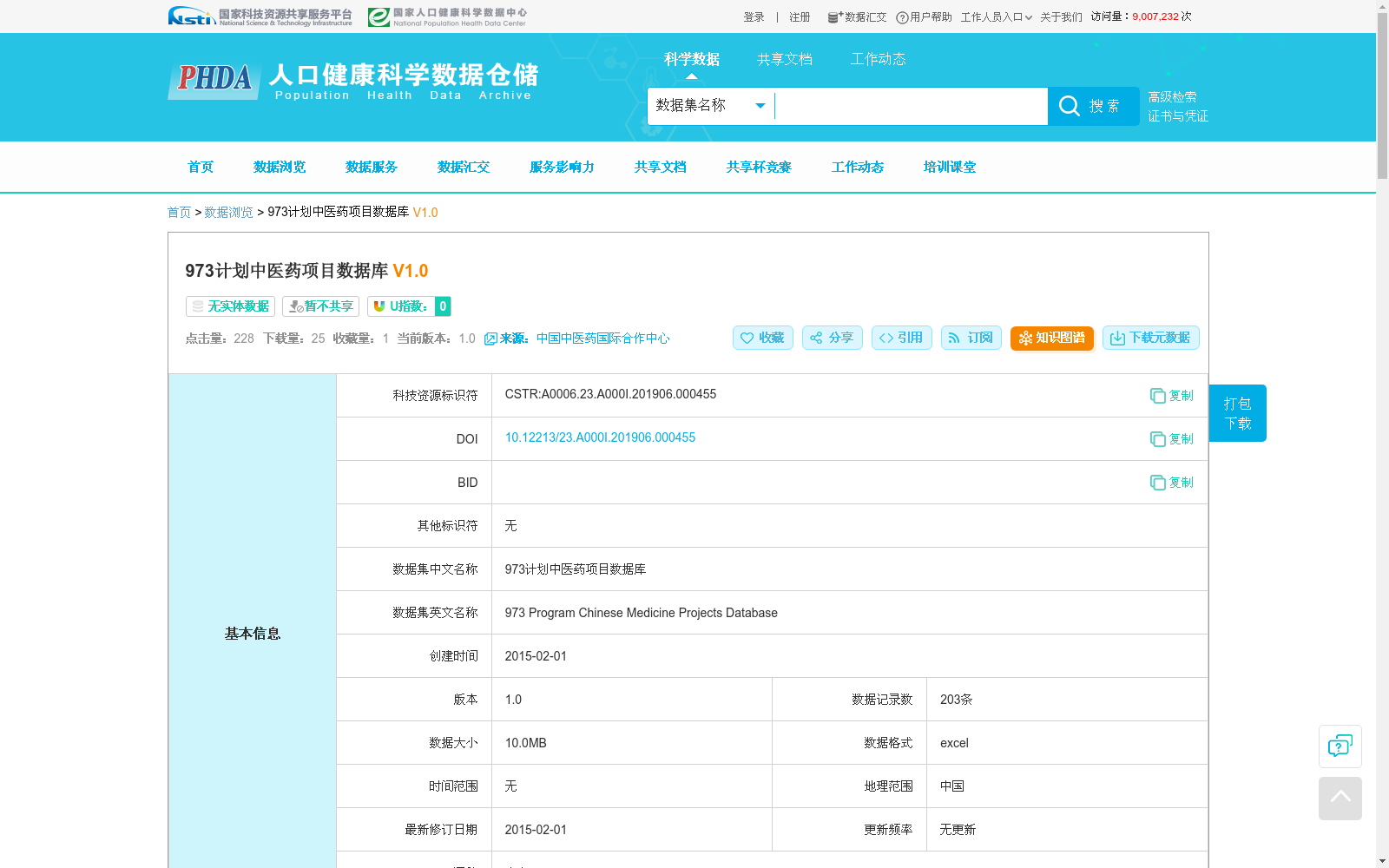
Task: Open the 用户帮助 link with its question mark icon
Action: coord(924,17)
